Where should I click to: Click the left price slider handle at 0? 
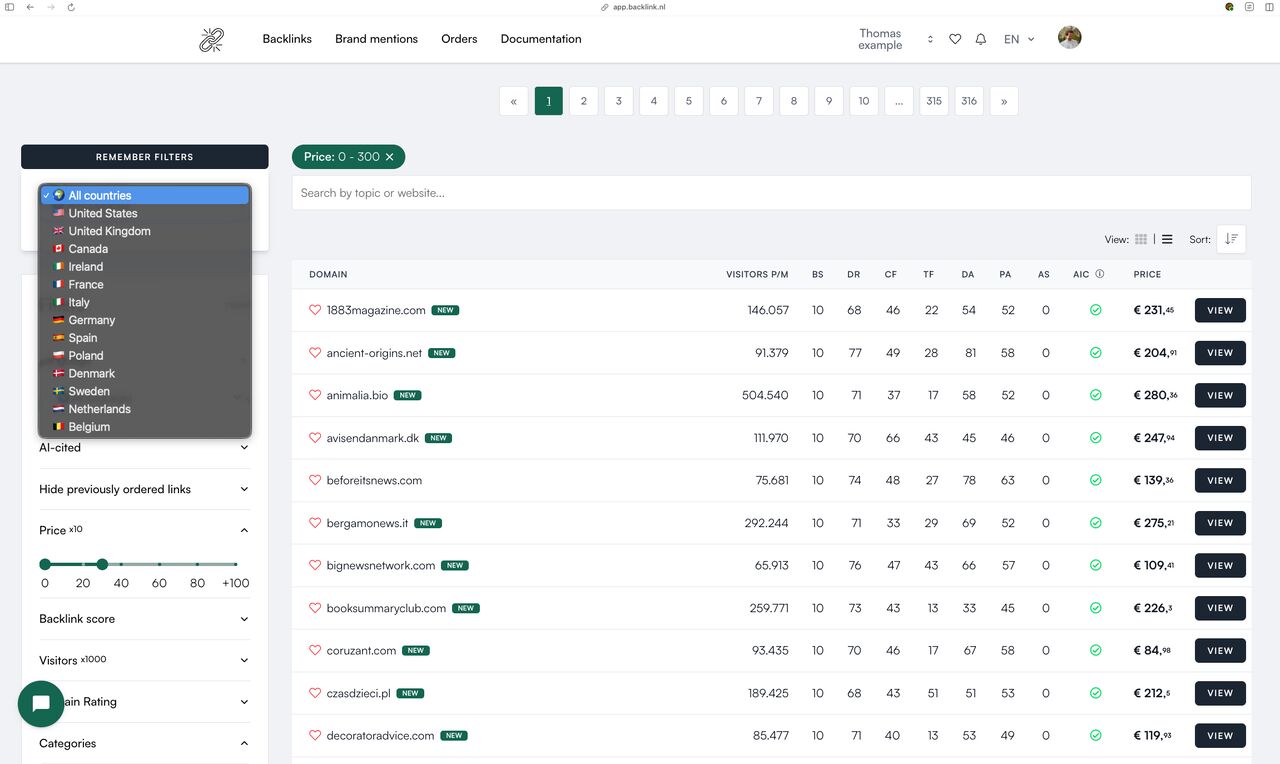45,564
